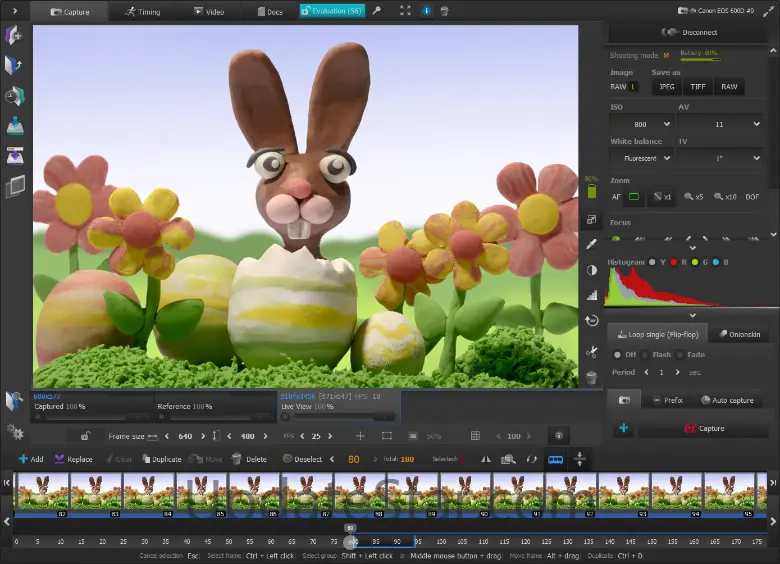Viewport: 780px width, 564px height.
Task: Click the scissors icon in side strip
Action: point(591,351)
